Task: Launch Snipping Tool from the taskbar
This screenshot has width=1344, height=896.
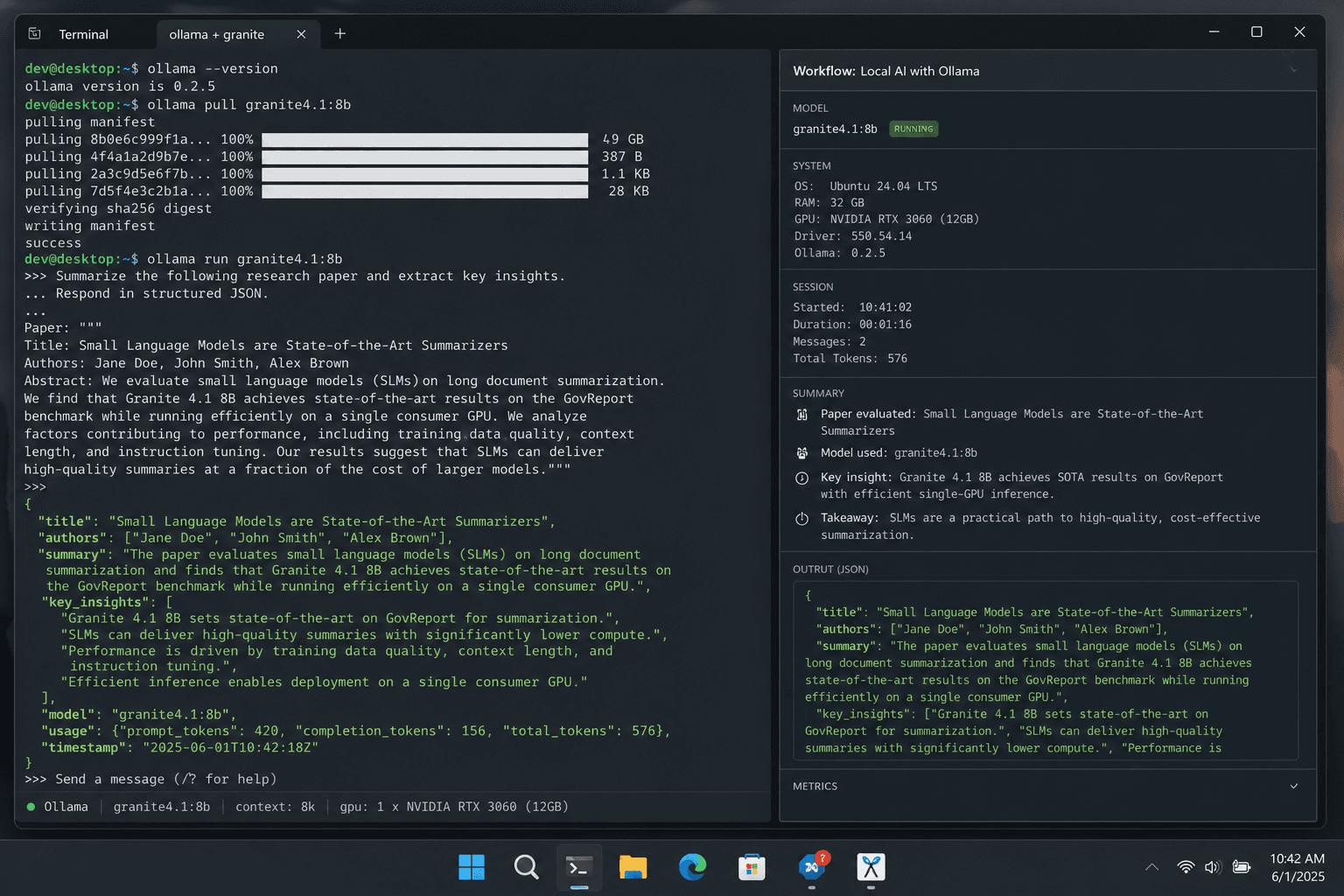Action: [x=871, y=867]
